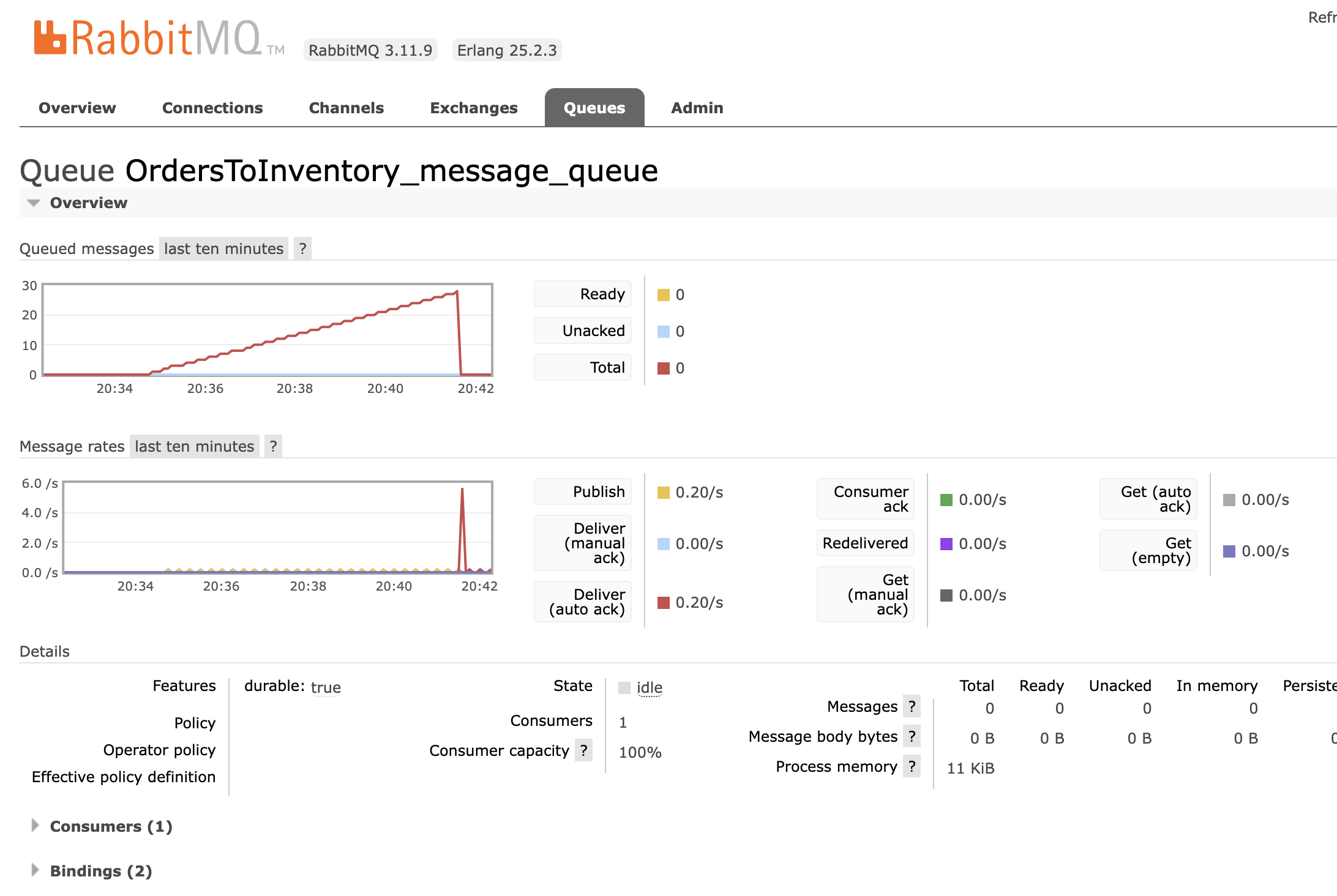Viewport: 1337px width, 896px height.
Task: Change Message rates time range selector
Action: [195, 446]
